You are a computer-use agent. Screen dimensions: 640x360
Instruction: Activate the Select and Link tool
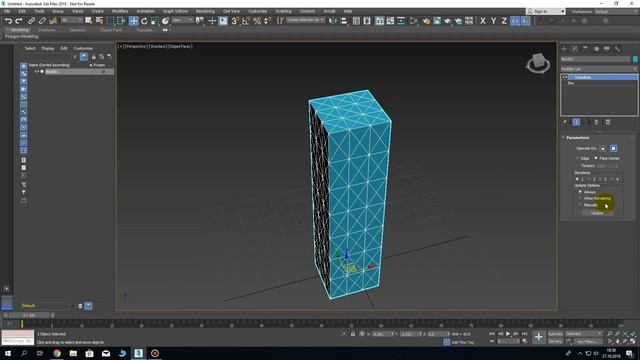tap(31, 21)
